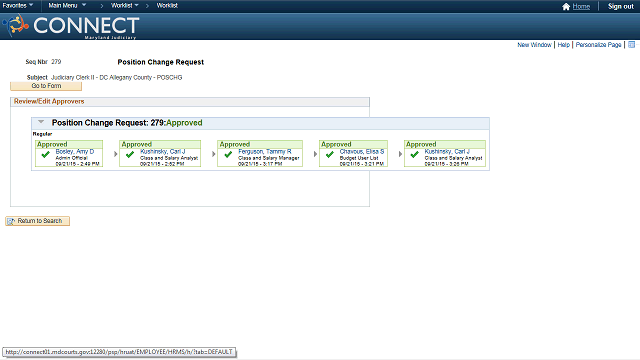The image size is (640, 360).
Task: Click the Return to Search magnifier icon
Action: 11,221
